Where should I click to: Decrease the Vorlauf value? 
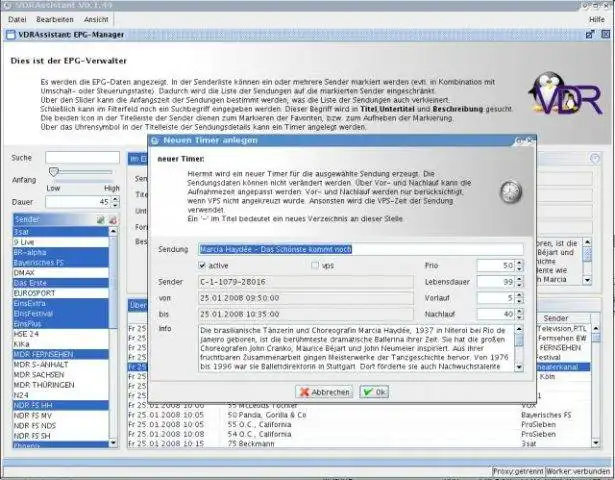(520, 301)
